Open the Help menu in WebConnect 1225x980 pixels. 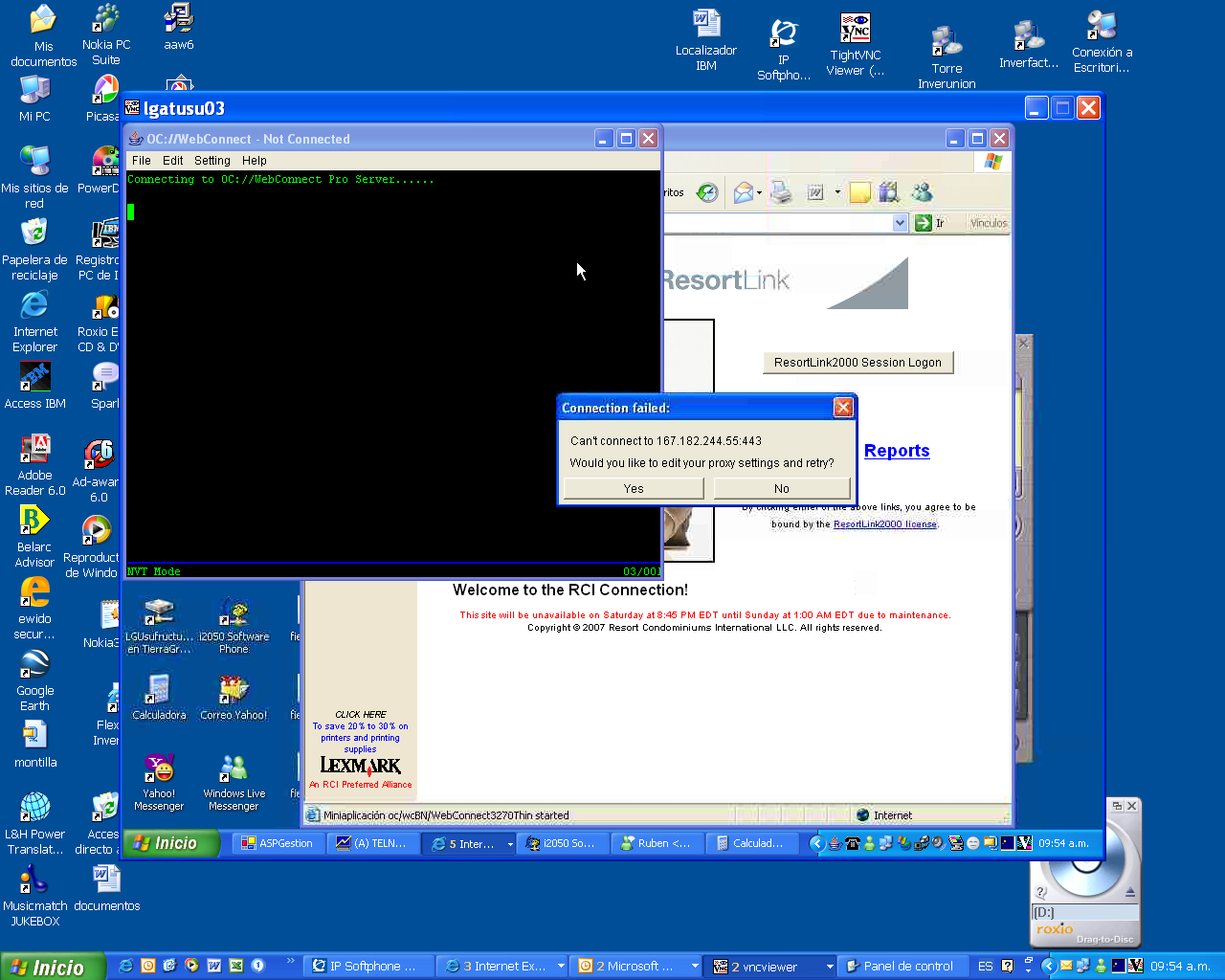pyautogui.click(x=255, y=161)
